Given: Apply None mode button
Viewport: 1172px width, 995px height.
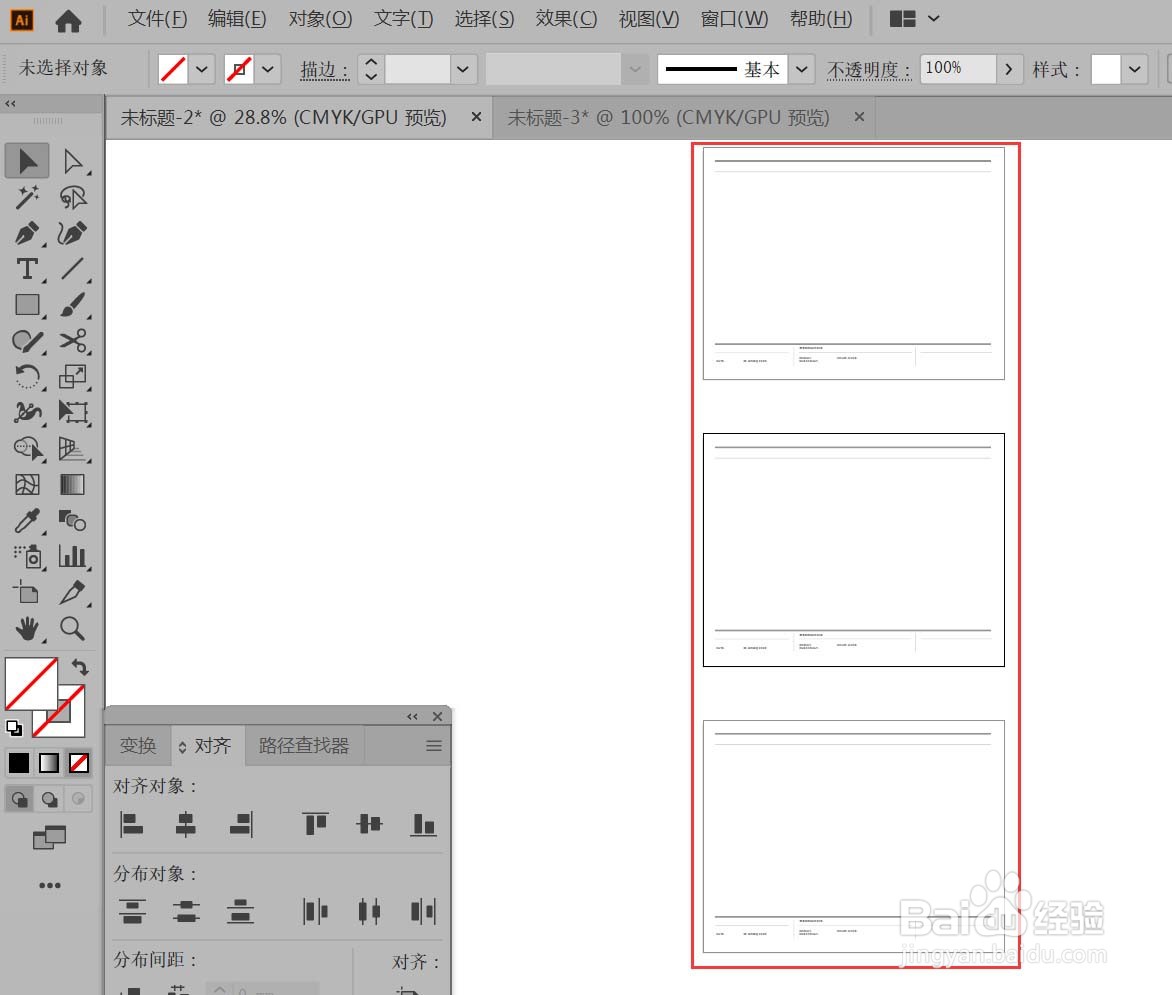Looking at the screenshot, I should click(x=78, y=763).
